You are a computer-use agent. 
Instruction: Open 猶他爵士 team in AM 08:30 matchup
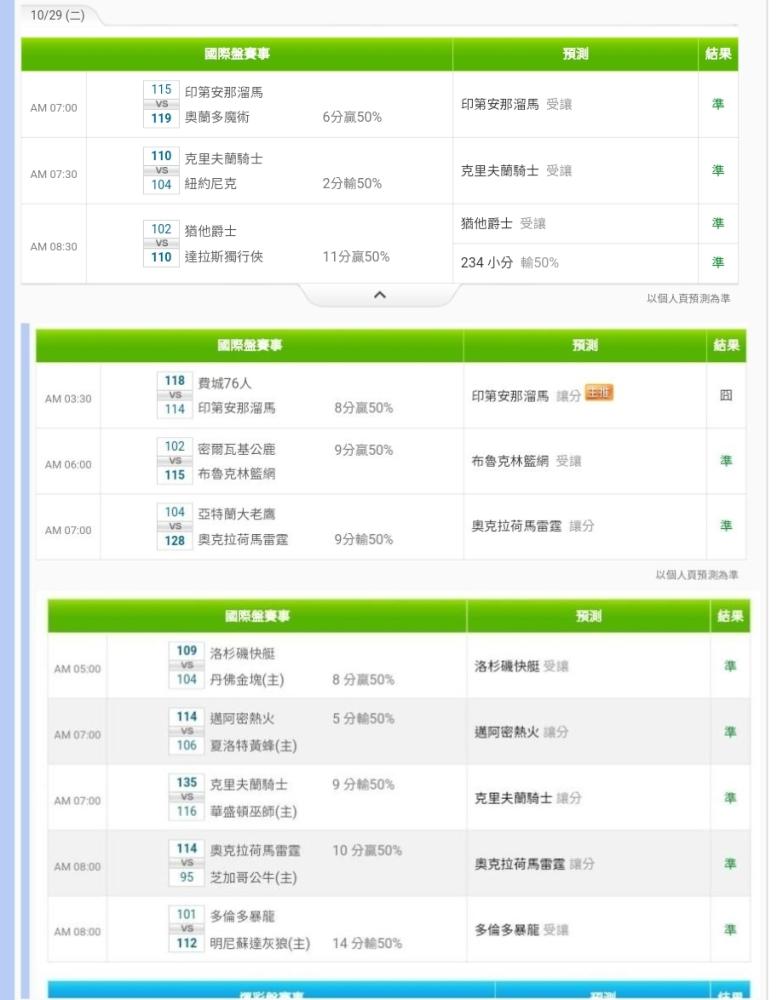click(210, 231)
